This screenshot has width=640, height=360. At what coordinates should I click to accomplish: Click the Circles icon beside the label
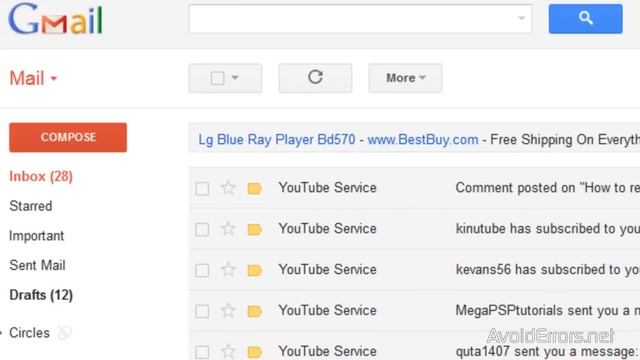64,333
